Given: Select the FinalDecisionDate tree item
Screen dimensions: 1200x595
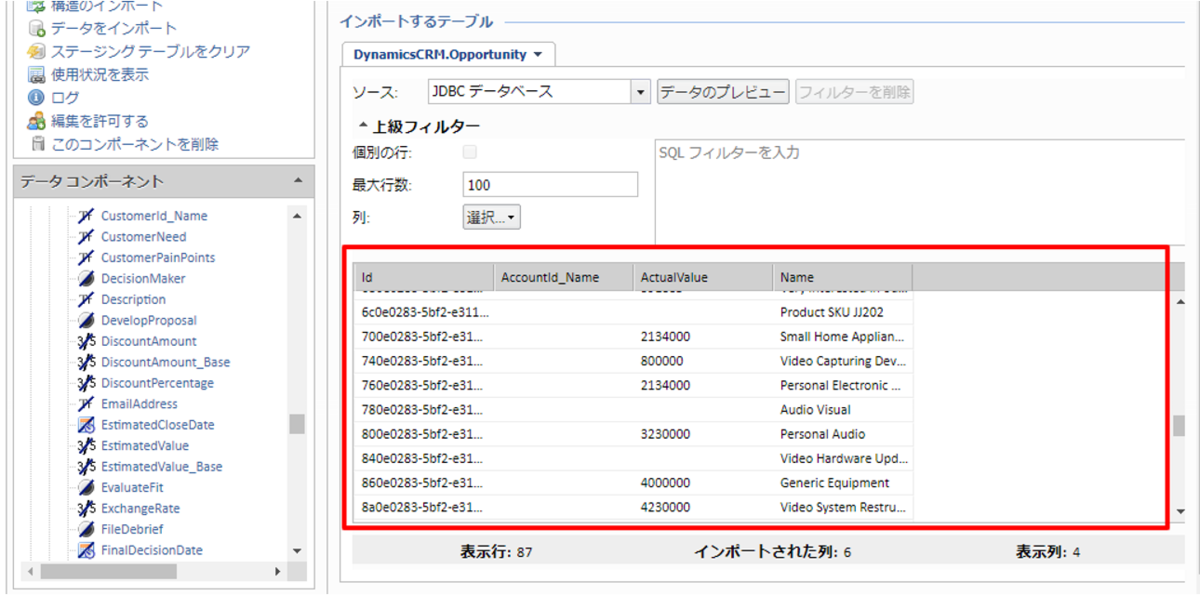Looking at the screenshot, I should [x=151, y=551].
